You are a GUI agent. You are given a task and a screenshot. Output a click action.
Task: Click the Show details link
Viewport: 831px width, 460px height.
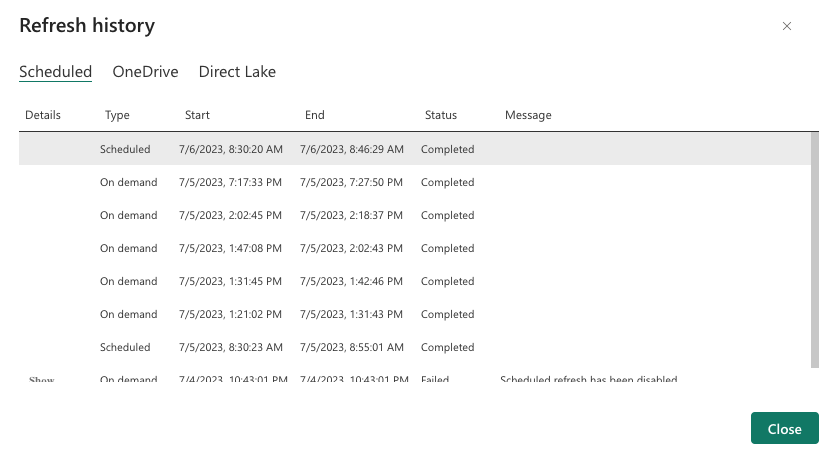[x=42, y=380]
